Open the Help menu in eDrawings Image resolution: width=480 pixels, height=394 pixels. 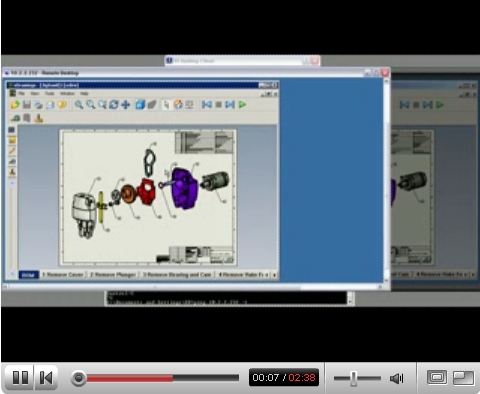tap(84, 94)
